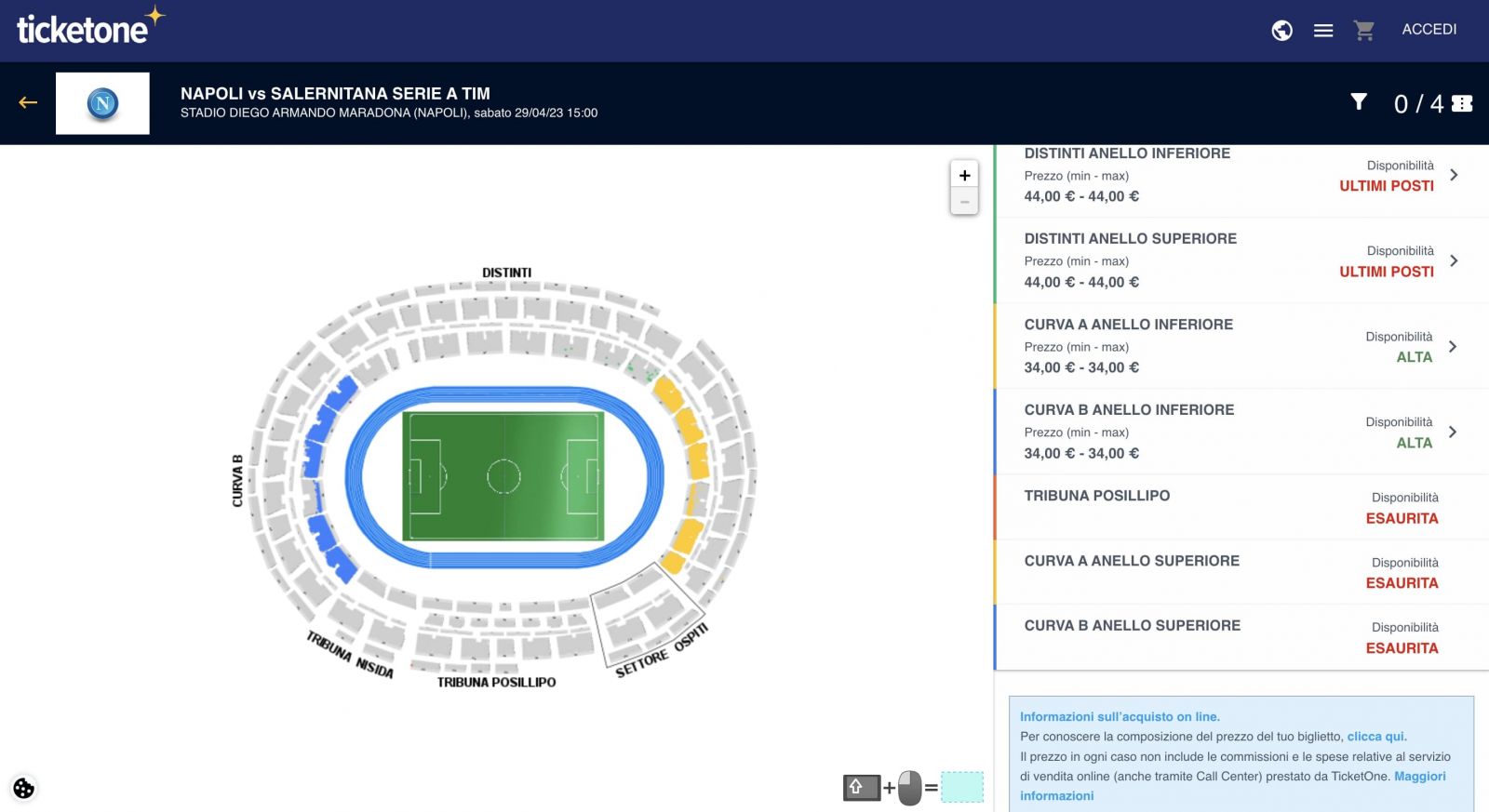Open the filter funnel icon
This screenshot has width=1489, height=812.
[x=1359, y=102]
